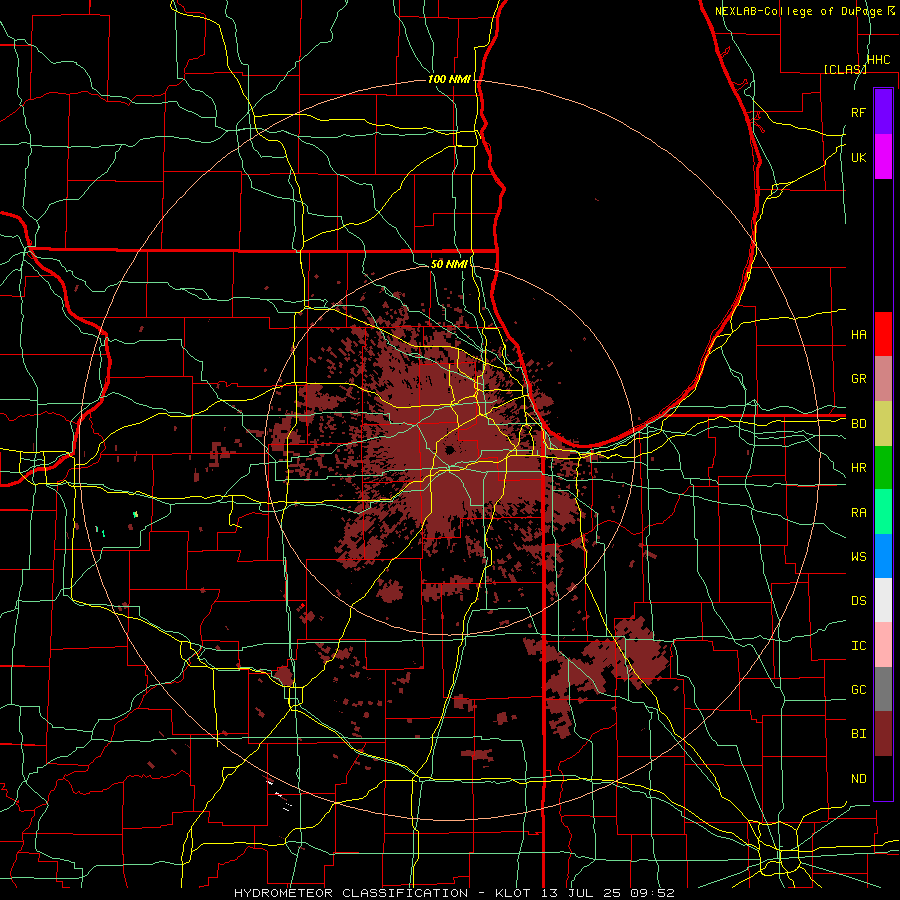Screen dimensions: 900x900
Task: Click the ND legend label
Action: (858, 779)
